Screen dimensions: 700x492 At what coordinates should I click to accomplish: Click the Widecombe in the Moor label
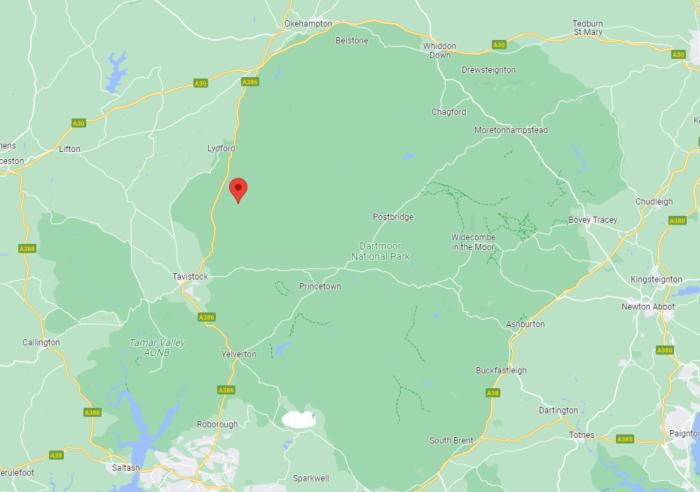(474, 242)
